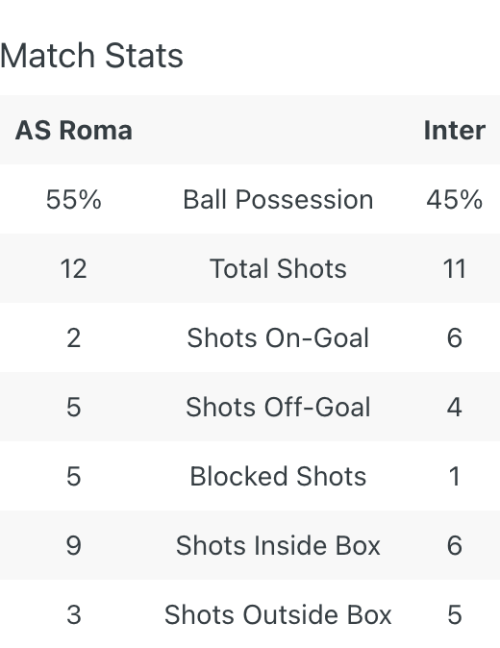Image resolution: width=500 pixels, height=648 pixels.
Task: Click Inter's 45% possession value
Action: (455, 200)
